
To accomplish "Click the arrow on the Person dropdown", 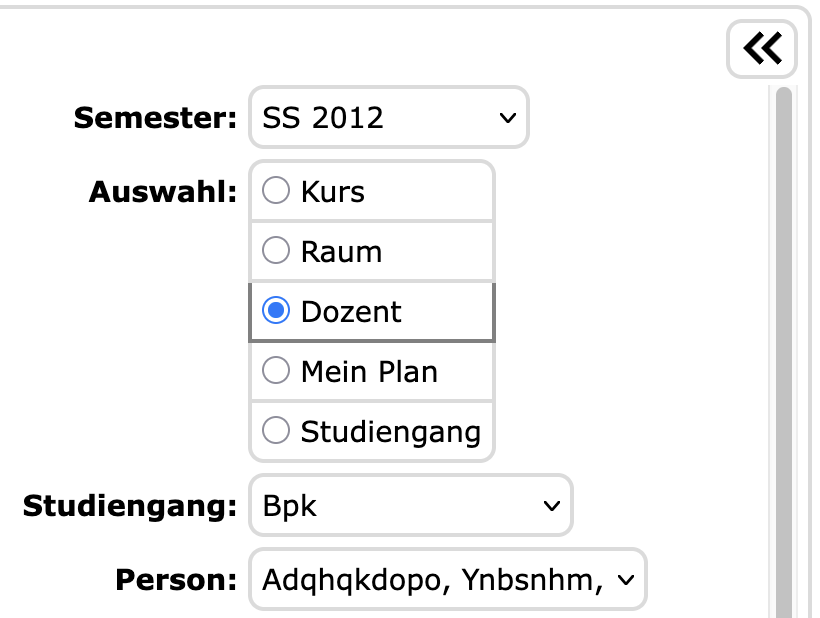I will [627, 579].
